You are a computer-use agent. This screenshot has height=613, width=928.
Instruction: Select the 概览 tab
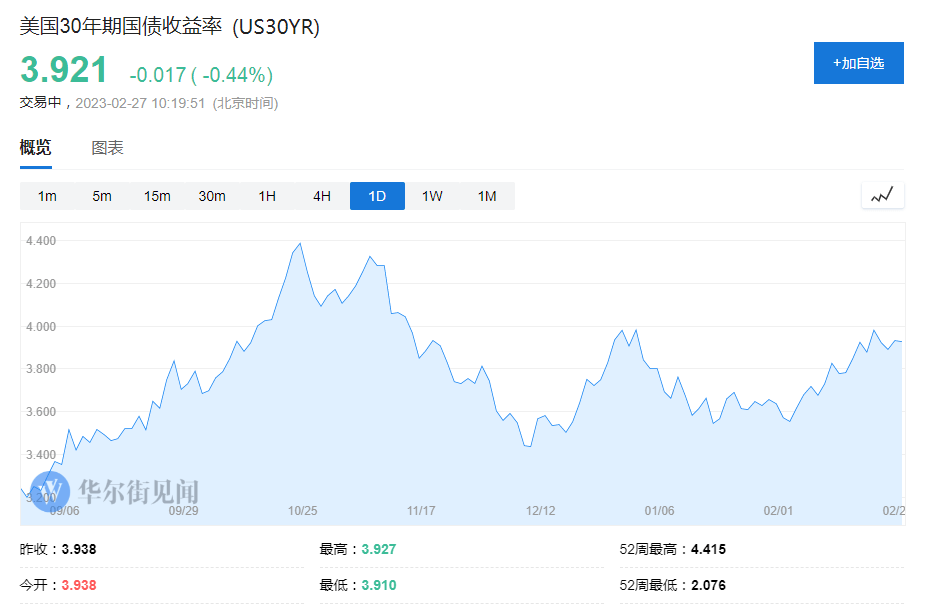pyautogui.click(x=36, y=147)
